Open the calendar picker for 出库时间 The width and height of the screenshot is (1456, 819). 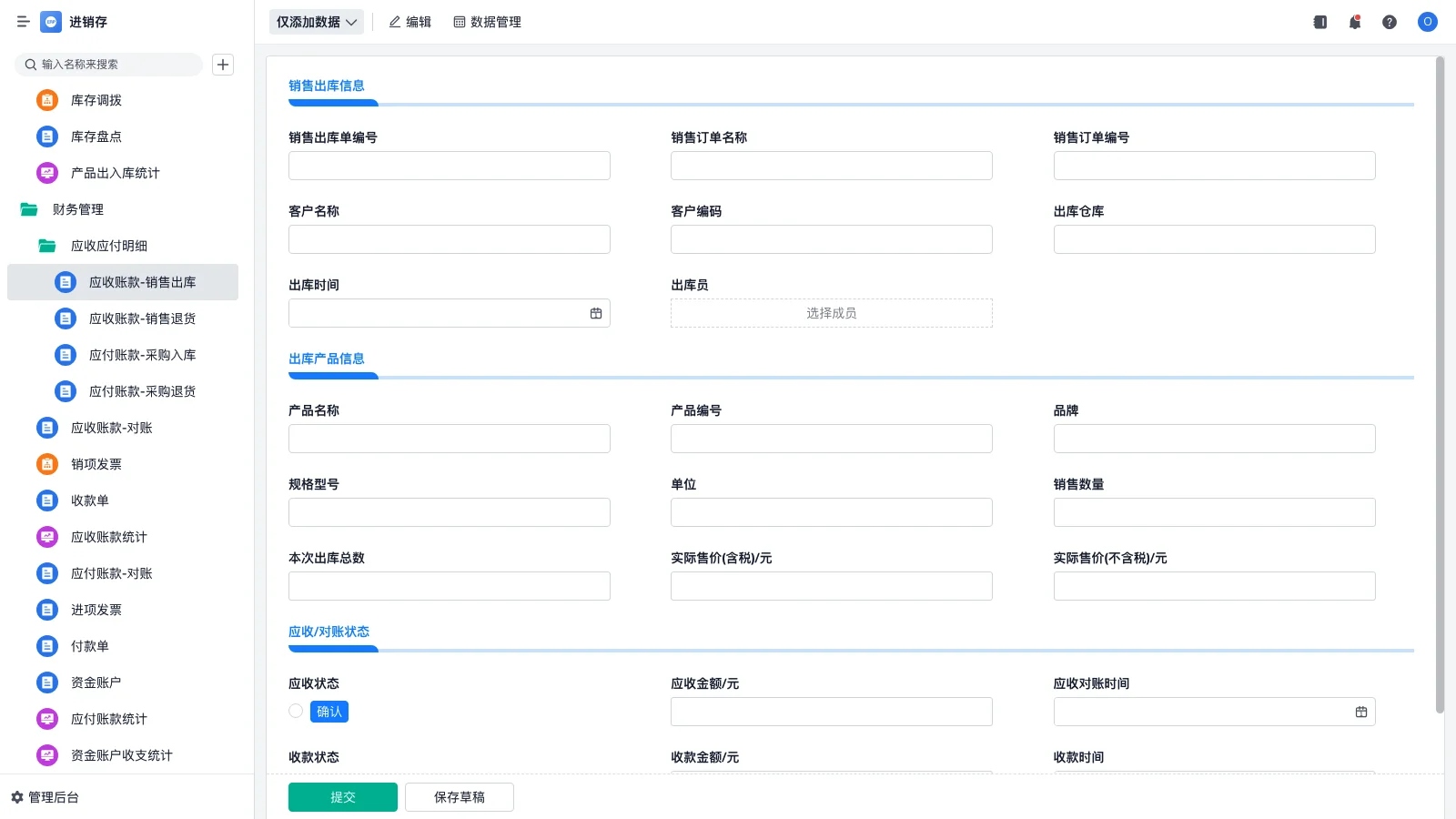(x=596, y=312)
